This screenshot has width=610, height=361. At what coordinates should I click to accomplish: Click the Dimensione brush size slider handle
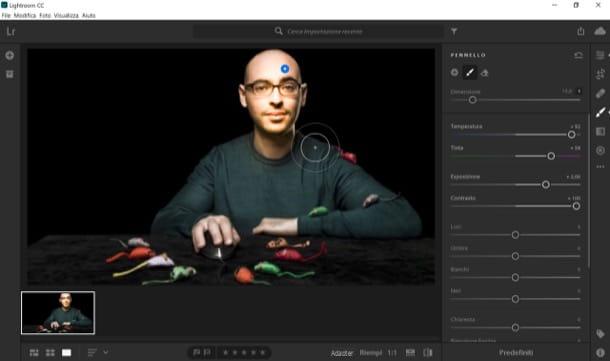tap(473, 100)
